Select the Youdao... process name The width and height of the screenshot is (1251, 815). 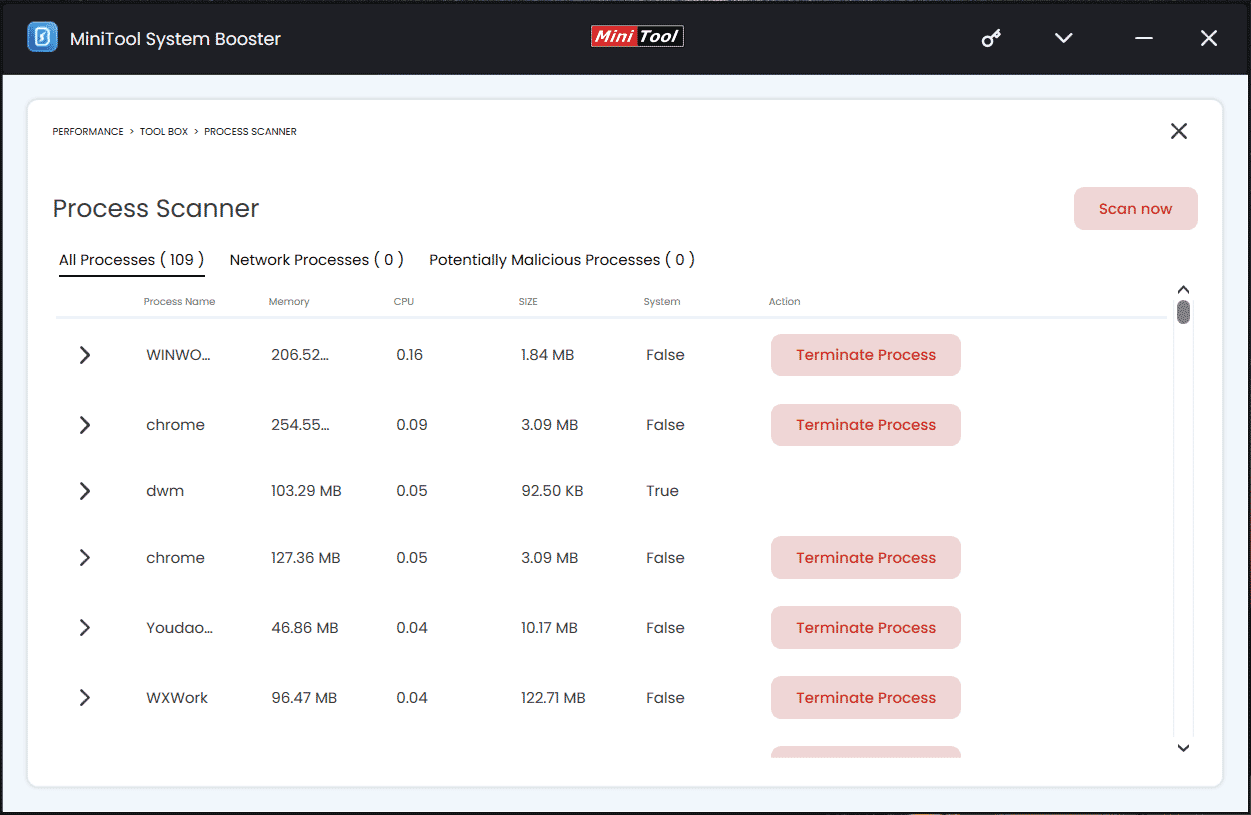(x=180, y=628)
